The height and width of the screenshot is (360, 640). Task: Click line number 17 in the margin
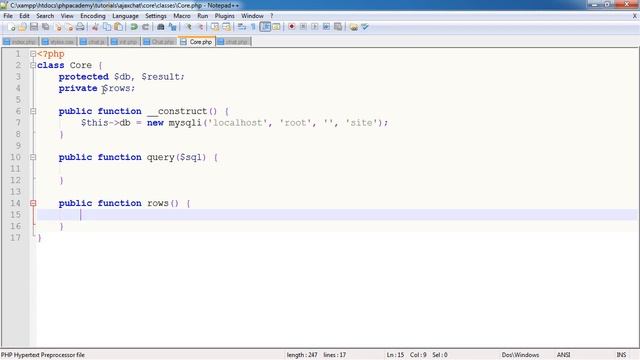(16, 238)
